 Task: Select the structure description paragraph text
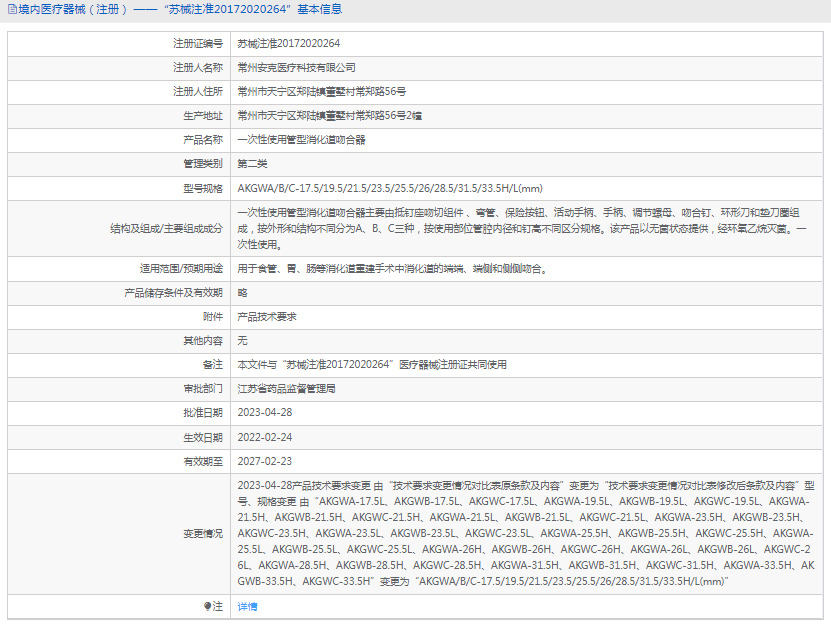coord(522,228)
